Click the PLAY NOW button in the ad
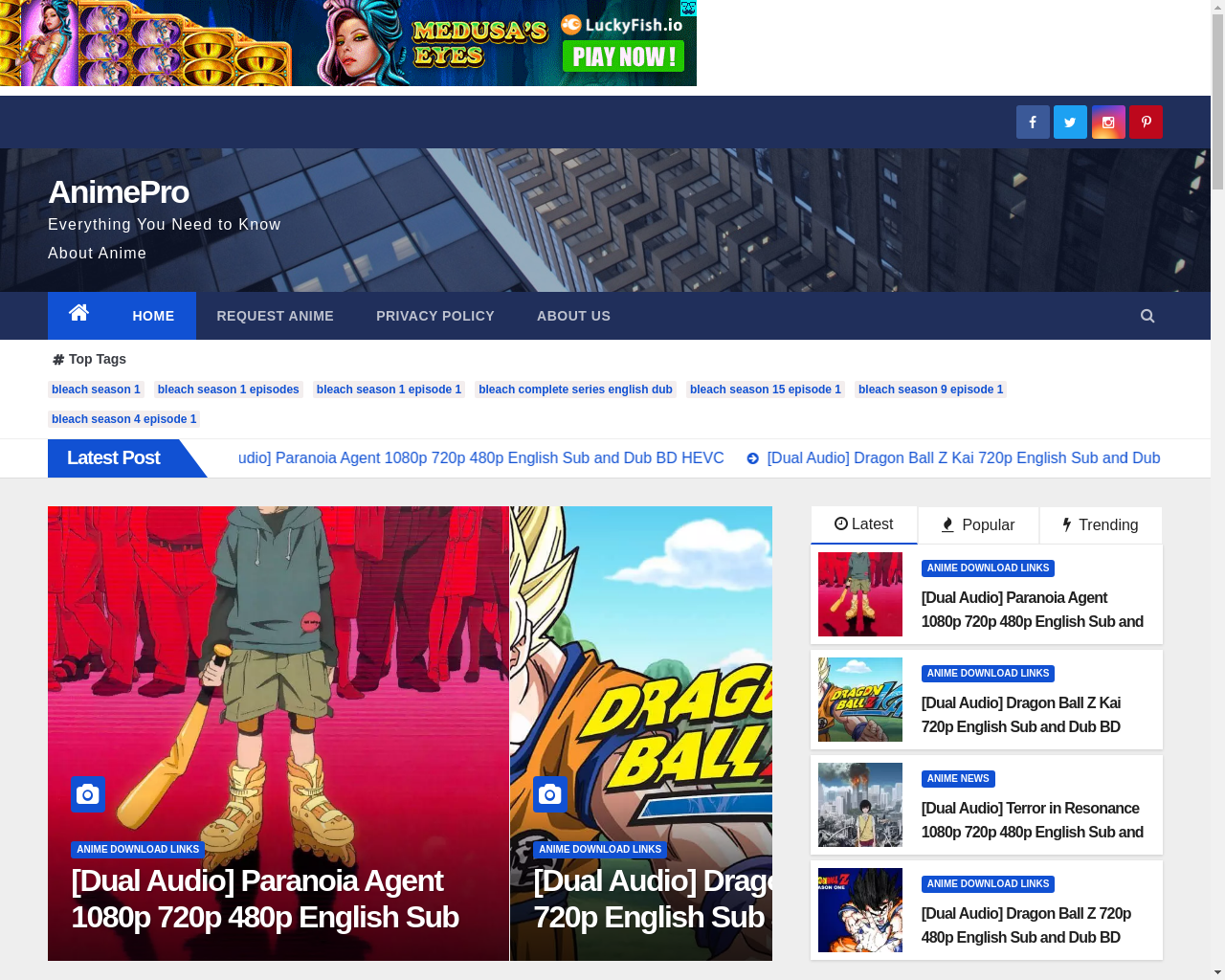The width and height of the screenshot is (1225, 980). click(624, 57)
